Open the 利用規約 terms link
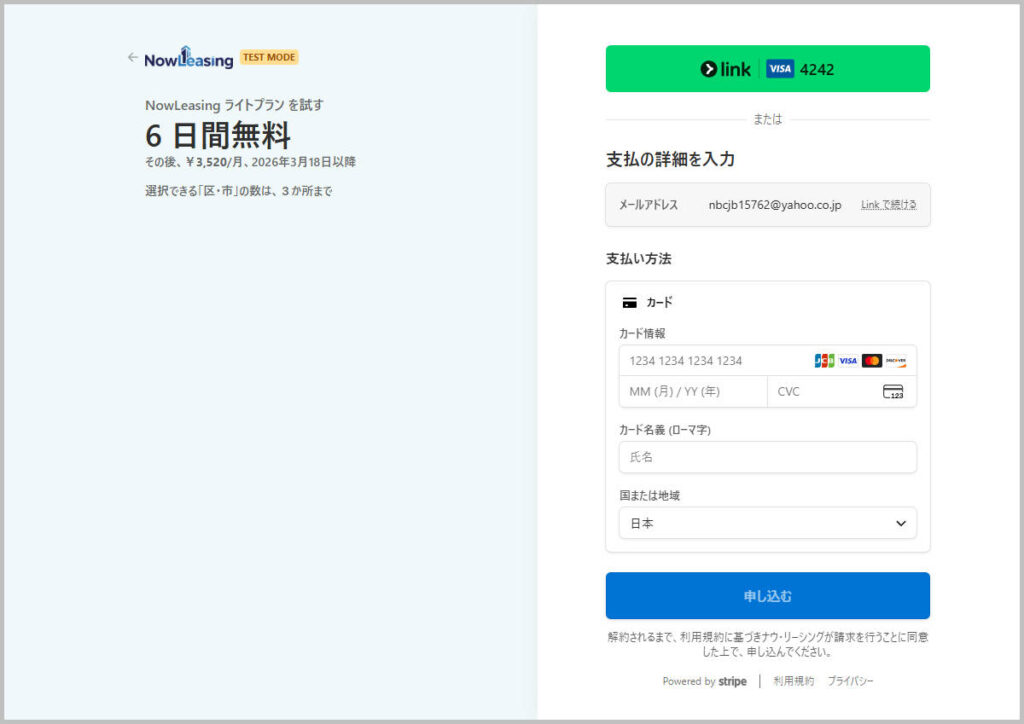1024x724 pixels. (x=793, y=681)
